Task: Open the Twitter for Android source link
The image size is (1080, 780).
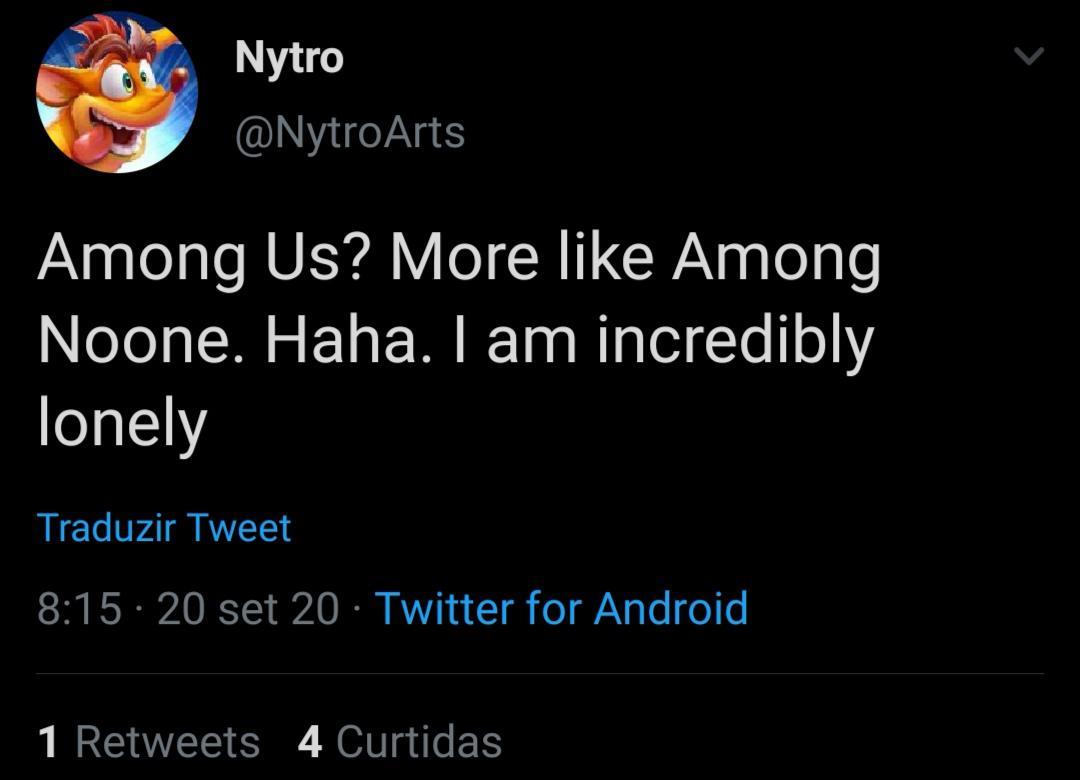Action: pos(561,608)
